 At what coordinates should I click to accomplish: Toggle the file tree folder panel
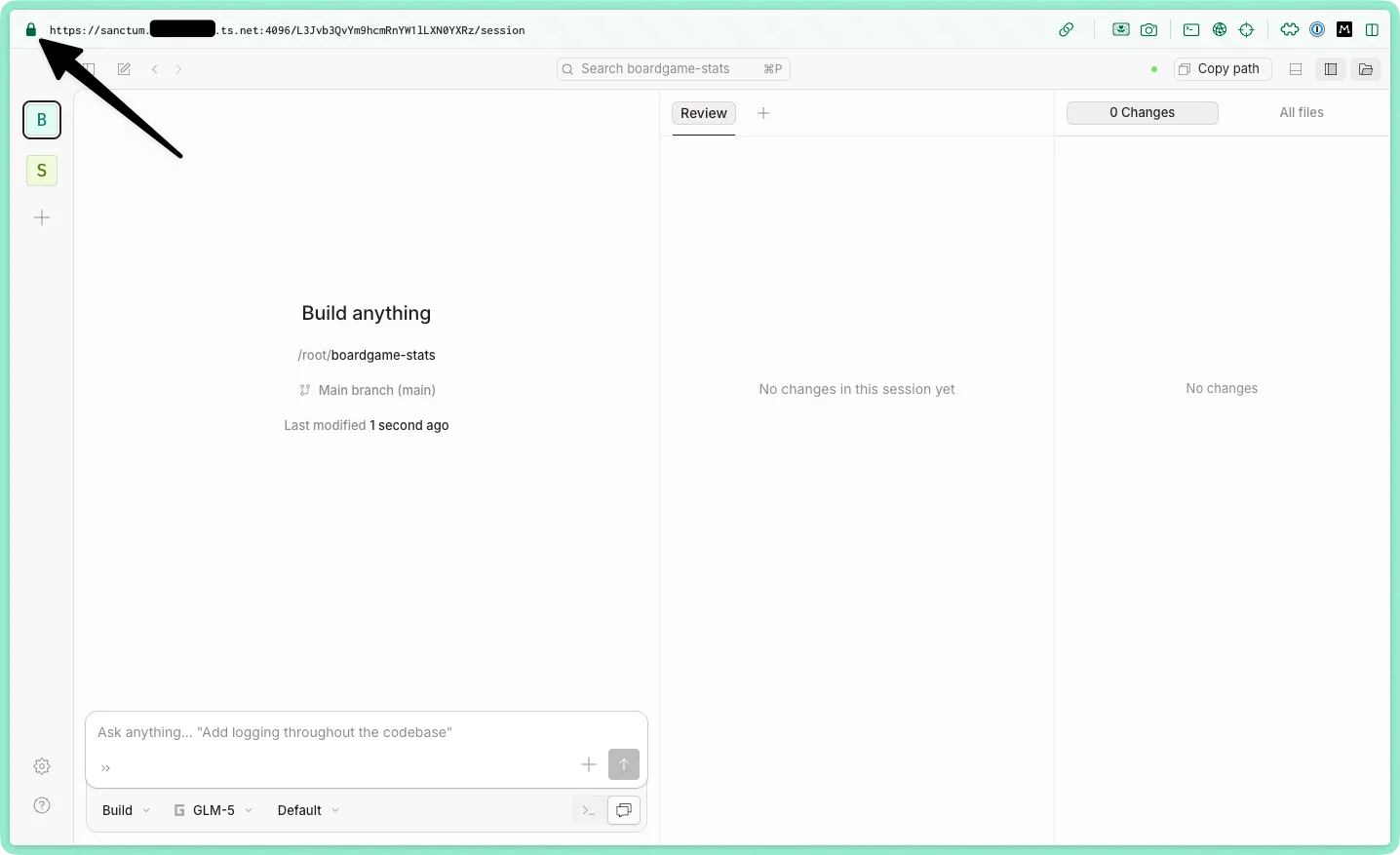(x=1366, y=69)
